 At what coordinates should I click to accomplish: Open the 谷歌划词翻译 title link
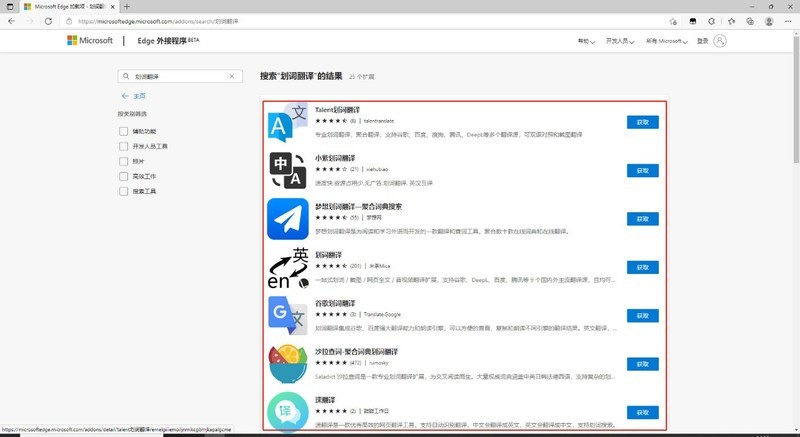pos(335,303)
